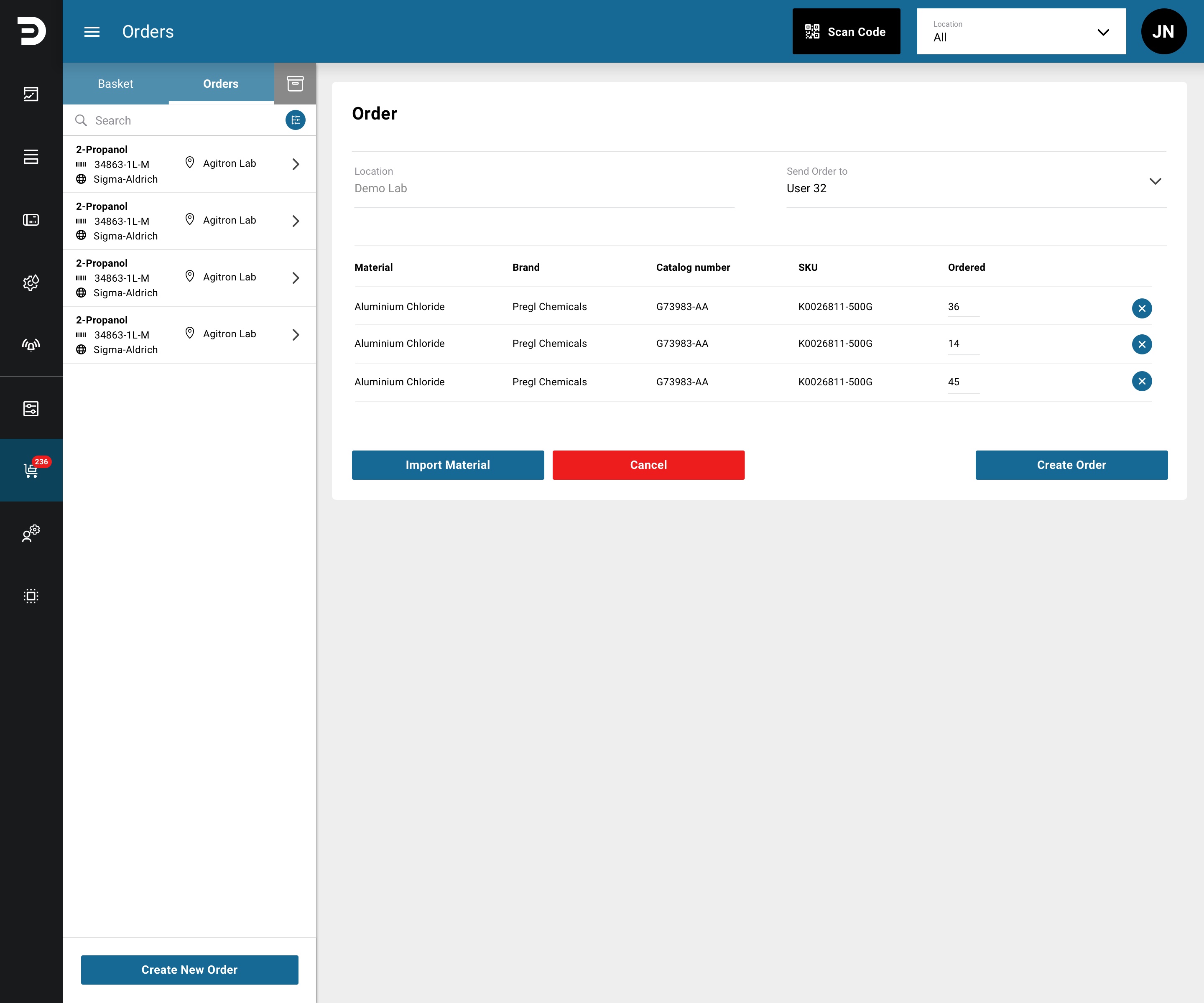Open the user settings icon in sidebar
This screenshot has width=1204, height=1003.
pos(31,533)
